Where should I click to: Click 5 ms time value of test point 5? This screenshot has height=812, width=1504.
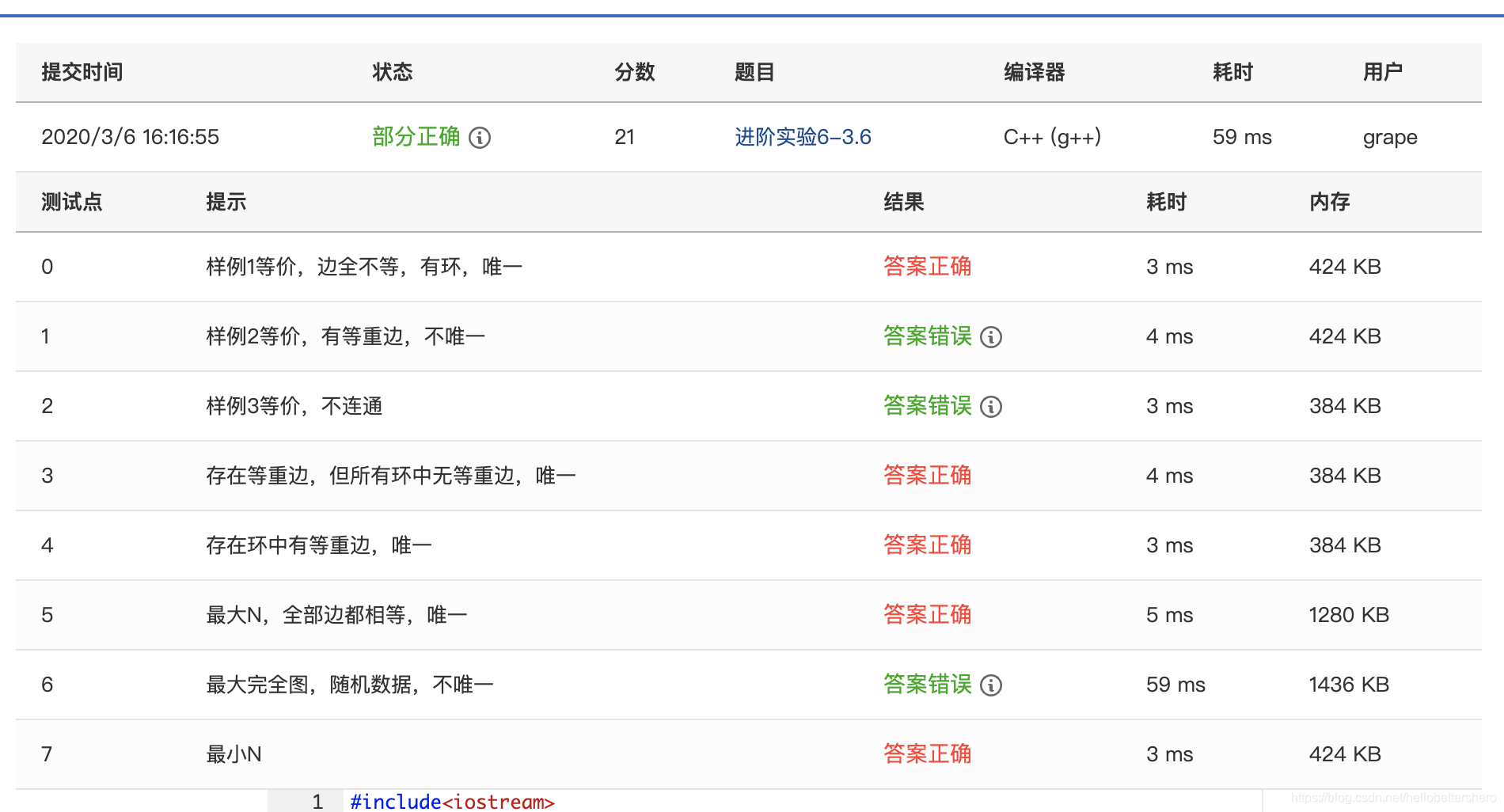click(x=1169, y=615)
